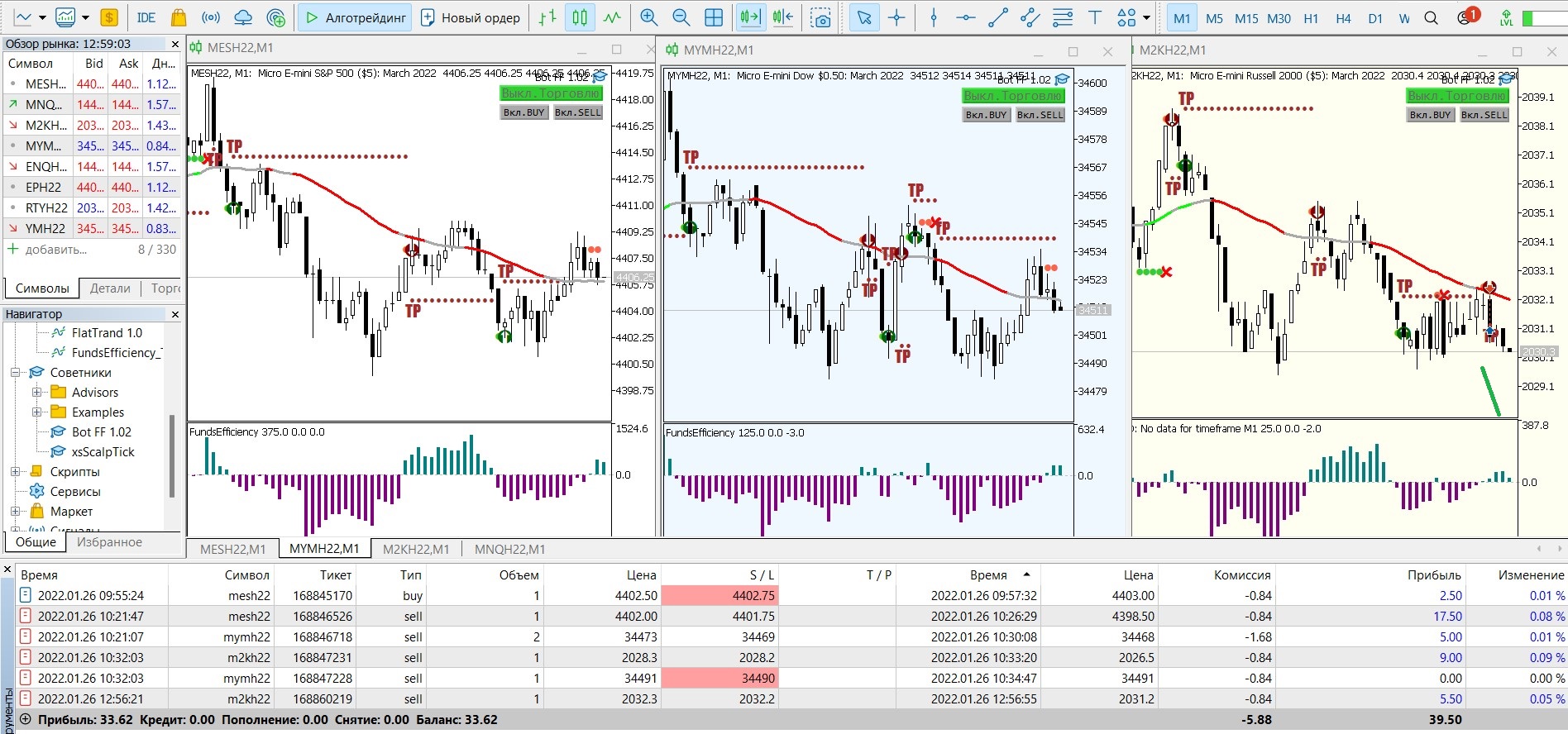Select the Fibonacci retracement tool
Screen dimensions: 1568x734
[x=1063, y=17]
